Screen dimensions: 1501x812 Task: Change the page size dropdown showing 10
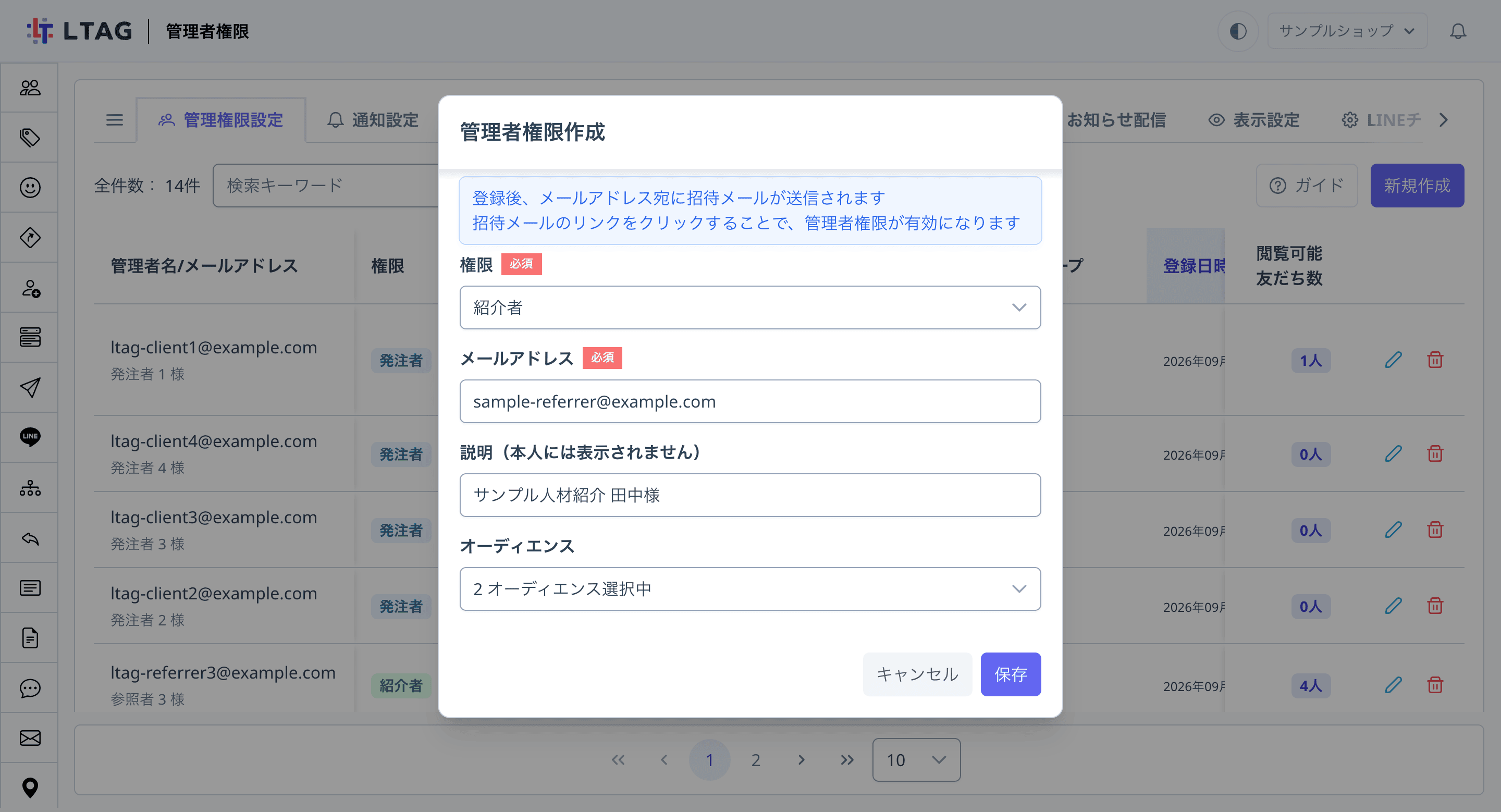pos(916,759)
